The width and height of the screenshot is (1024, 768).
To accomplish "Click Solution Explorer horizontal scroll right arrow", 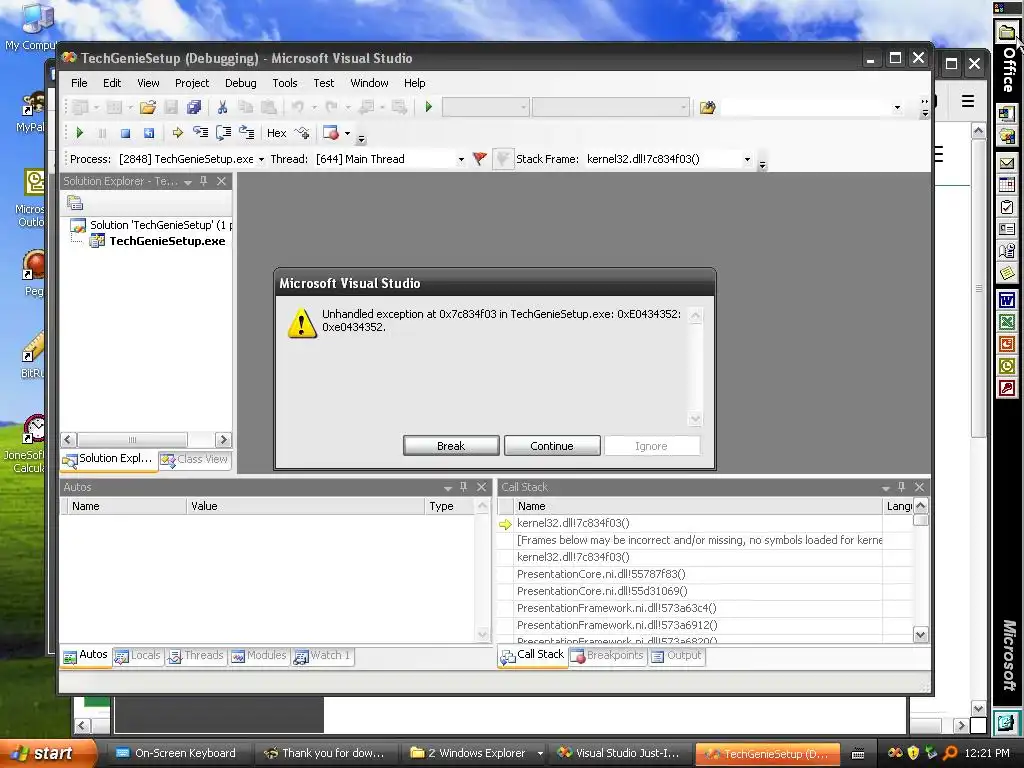I will tap(223, 440).
